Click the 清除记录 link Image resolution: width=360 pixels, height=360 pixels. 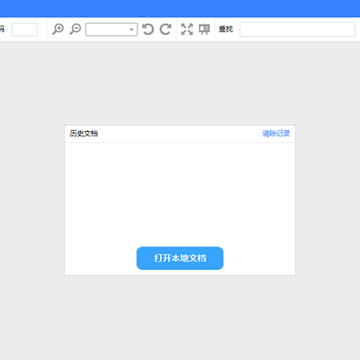(276, 134)
